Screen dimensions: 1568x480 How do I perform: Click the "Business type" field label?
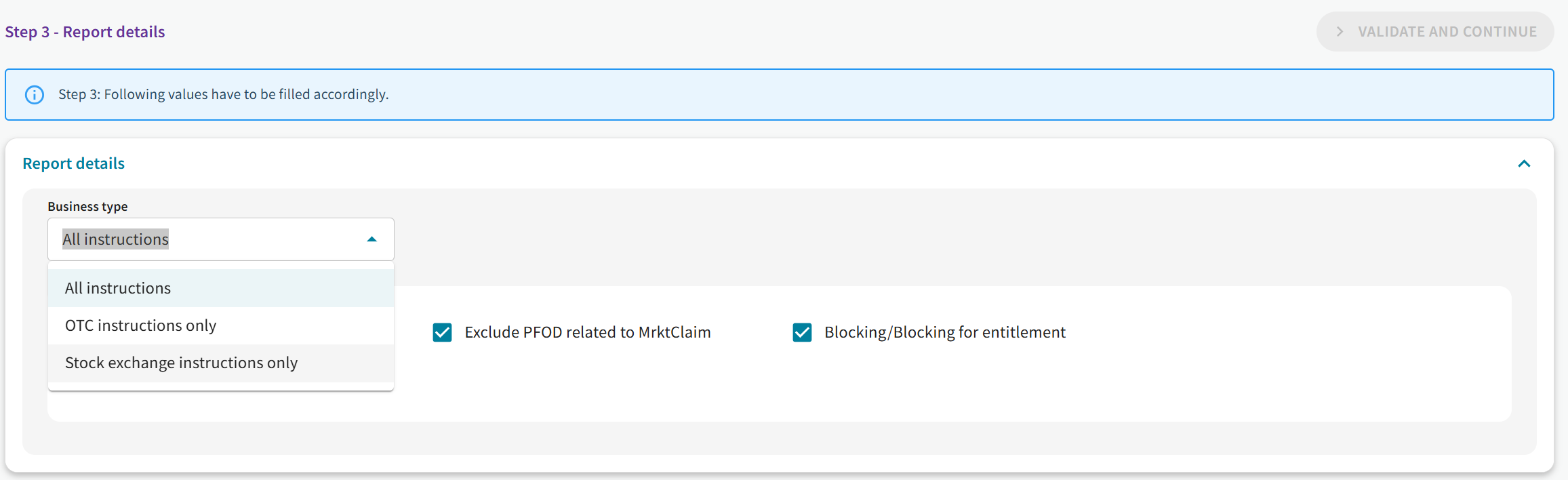87,206
